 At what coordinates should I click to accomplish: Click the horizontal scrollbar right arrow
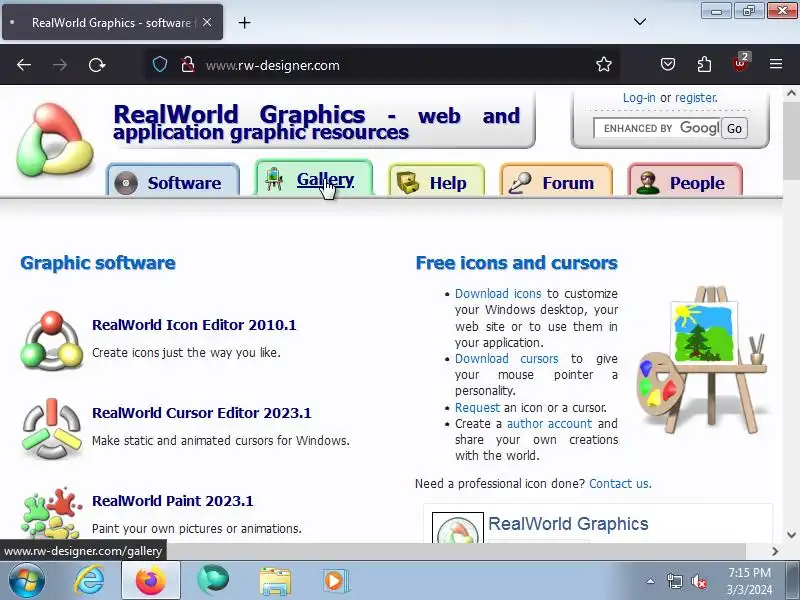click(775, 551)
